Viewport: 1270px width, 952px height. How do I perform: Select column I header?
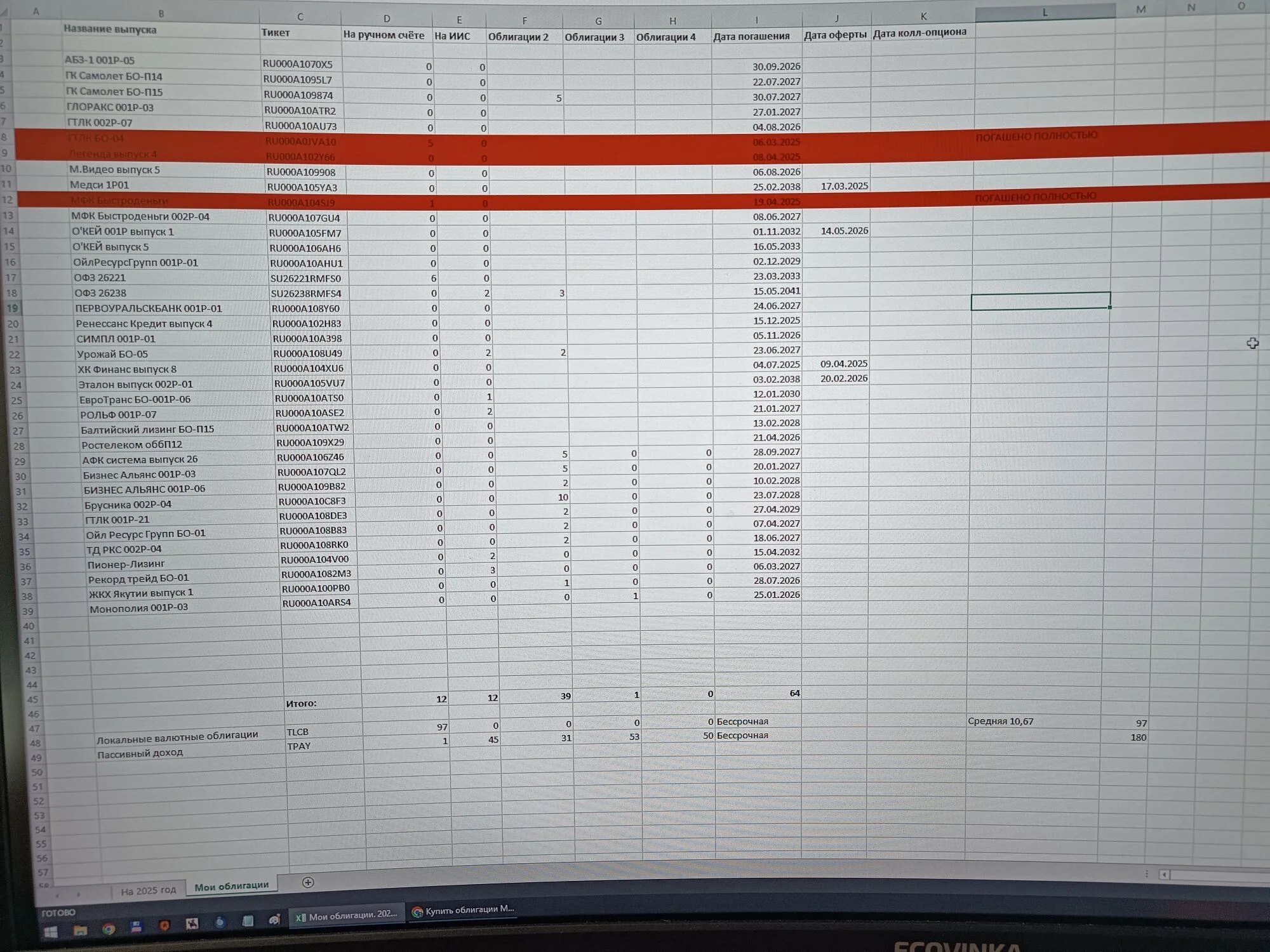tap(756, 20)
